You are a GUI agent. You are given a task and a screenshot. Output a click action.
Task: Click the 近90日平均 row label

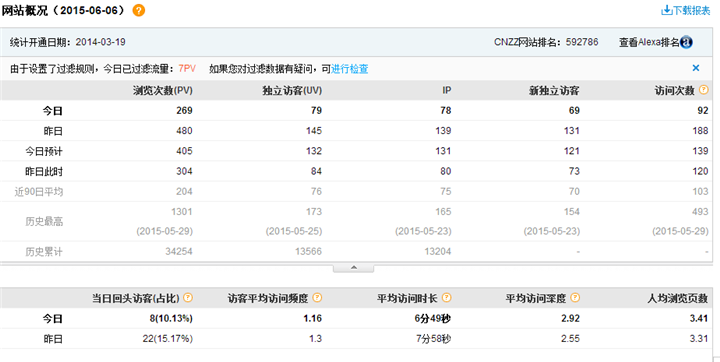(39, 192)
